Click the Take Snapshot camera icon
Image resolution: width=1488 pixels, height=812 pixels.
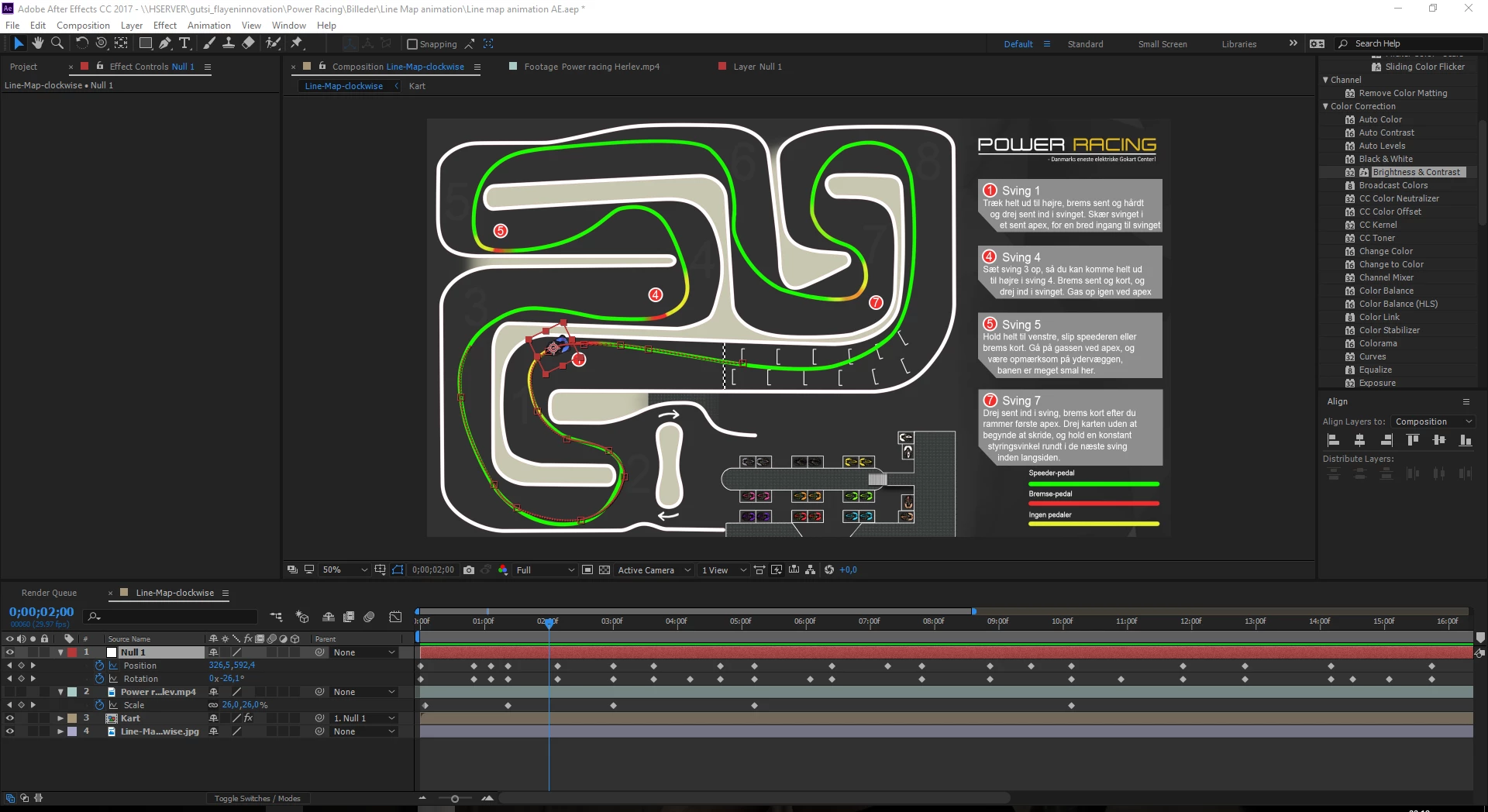[x=469, y=569]
